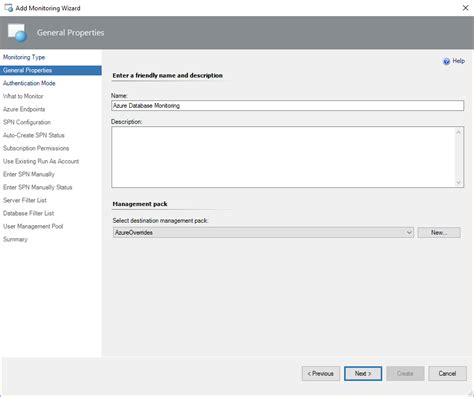Image resolution: width=474 pixels, height=397 pixels.
Task: Click the New... management pack button
Action: pos(439,233)
